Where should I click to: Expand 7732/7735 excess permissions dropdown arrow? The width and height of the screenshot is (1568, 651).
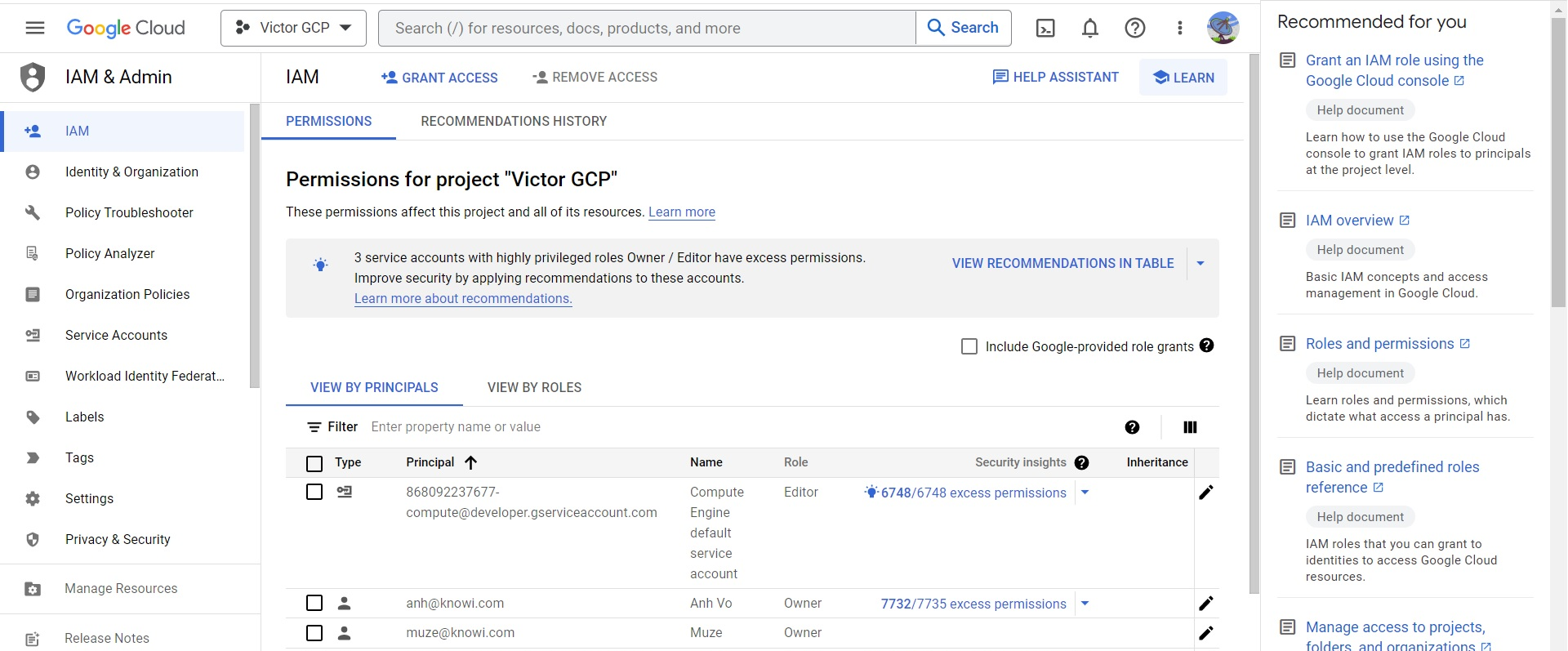1085,604
